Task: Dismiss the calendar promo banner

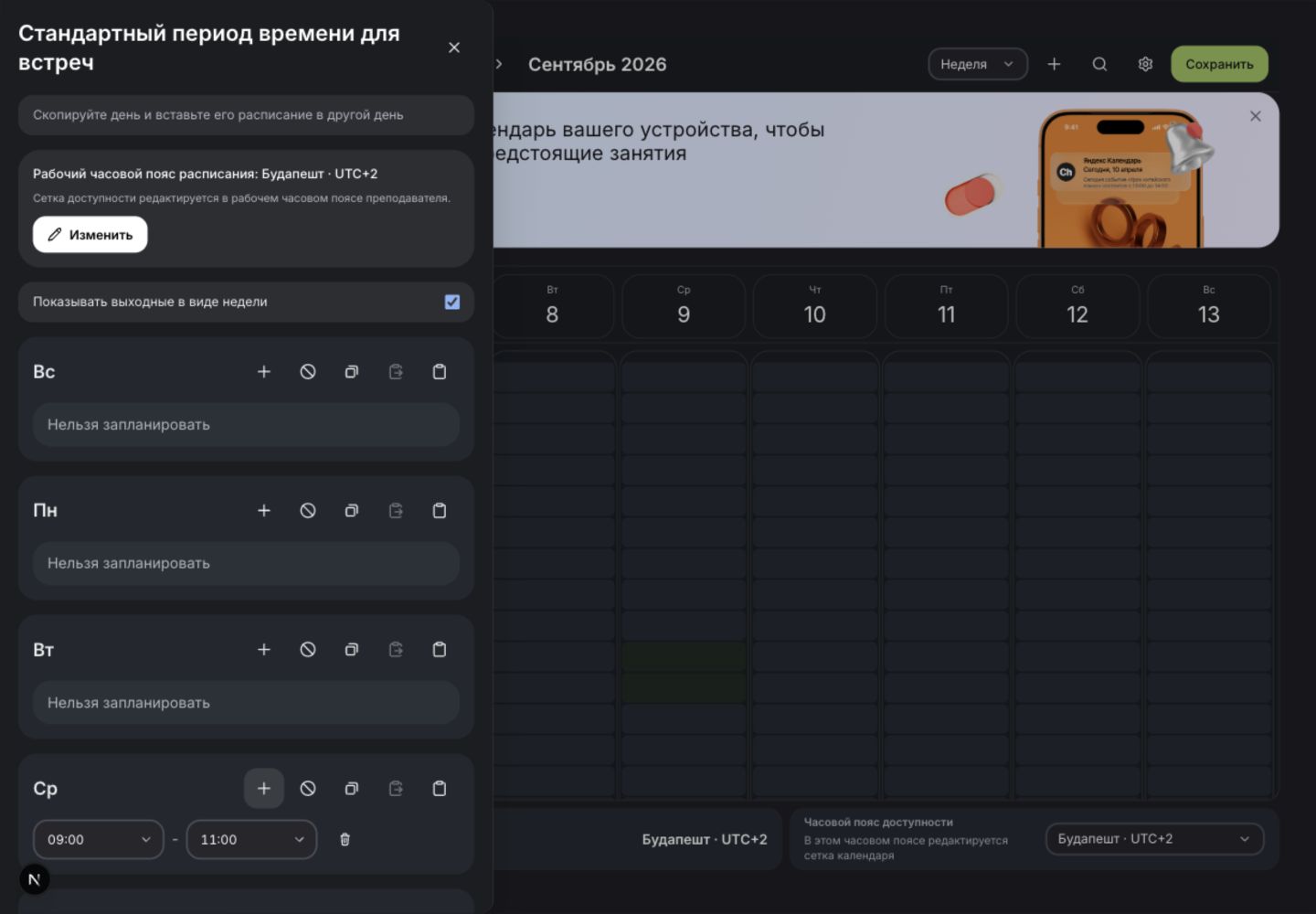Action: [x=1256, y=116]
